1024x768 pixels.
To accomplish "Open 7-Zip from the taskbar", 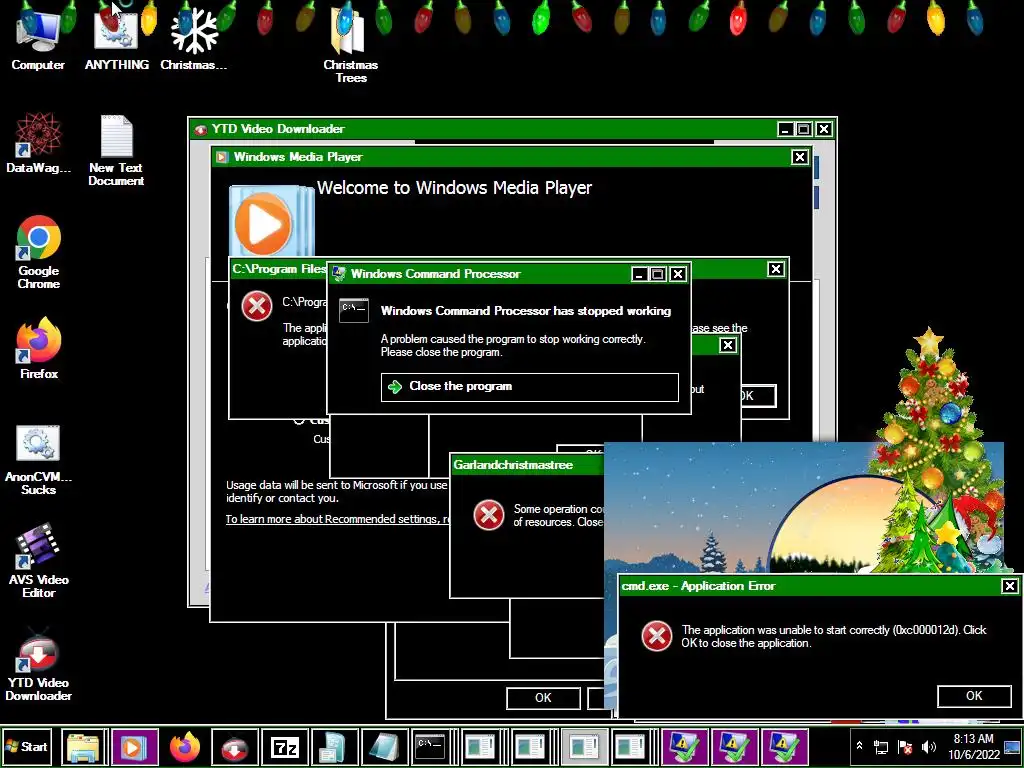I will pos(285,746).
